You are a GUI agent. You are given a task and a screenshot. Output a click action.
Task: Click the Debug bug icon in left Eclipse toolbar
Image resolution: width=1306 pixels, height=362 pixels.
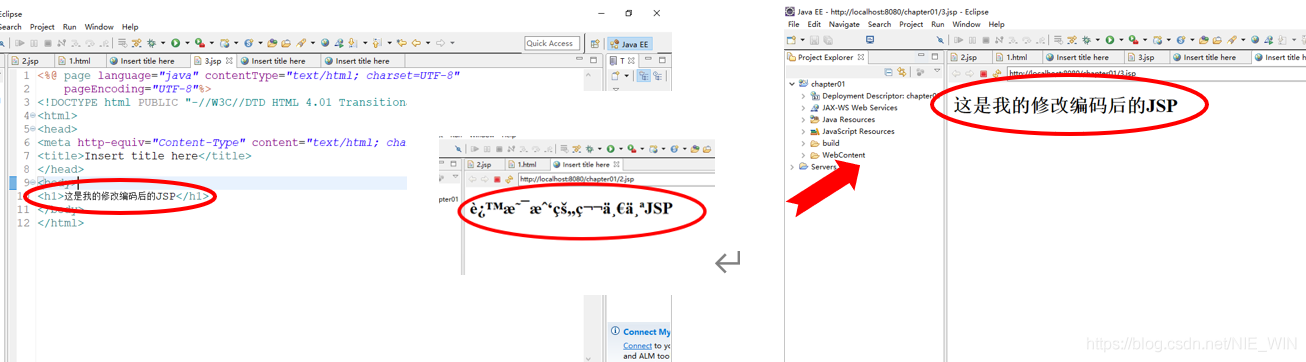(x=152, y=43)
